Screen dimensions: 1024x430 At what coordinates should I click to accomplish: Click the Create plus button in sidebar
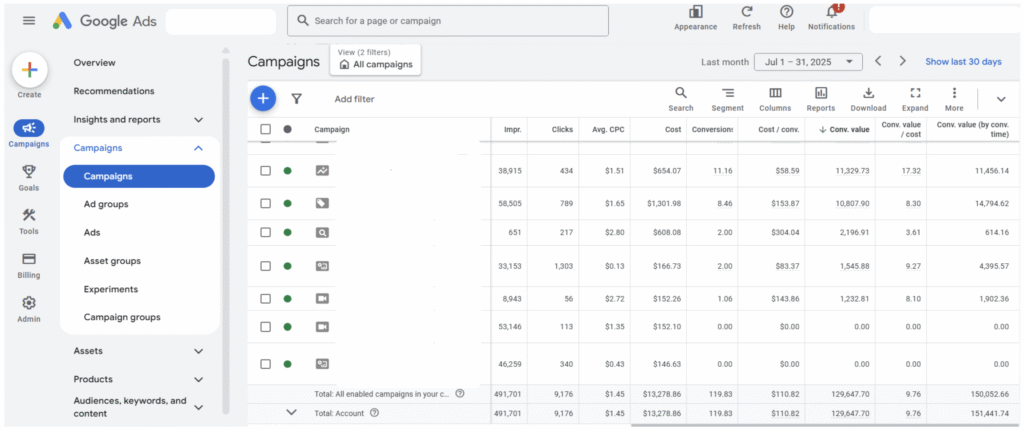click(x=30, y=70)
